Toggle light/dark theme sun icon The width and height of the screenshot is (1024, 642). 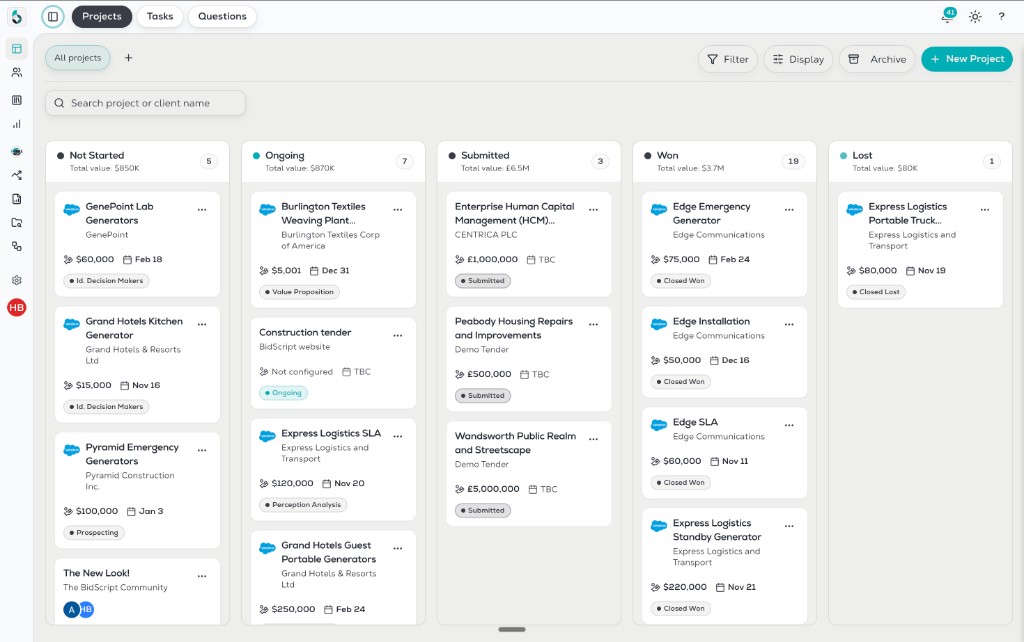(x=975, y=17)
